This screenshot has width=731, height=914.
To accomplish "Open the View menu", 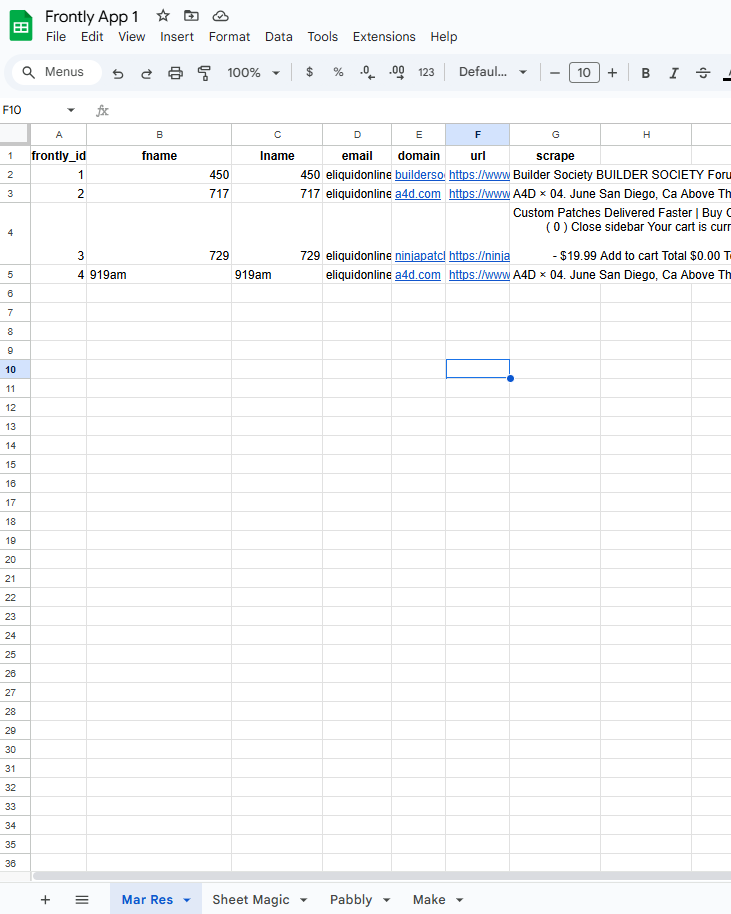I will pos(132,37).
